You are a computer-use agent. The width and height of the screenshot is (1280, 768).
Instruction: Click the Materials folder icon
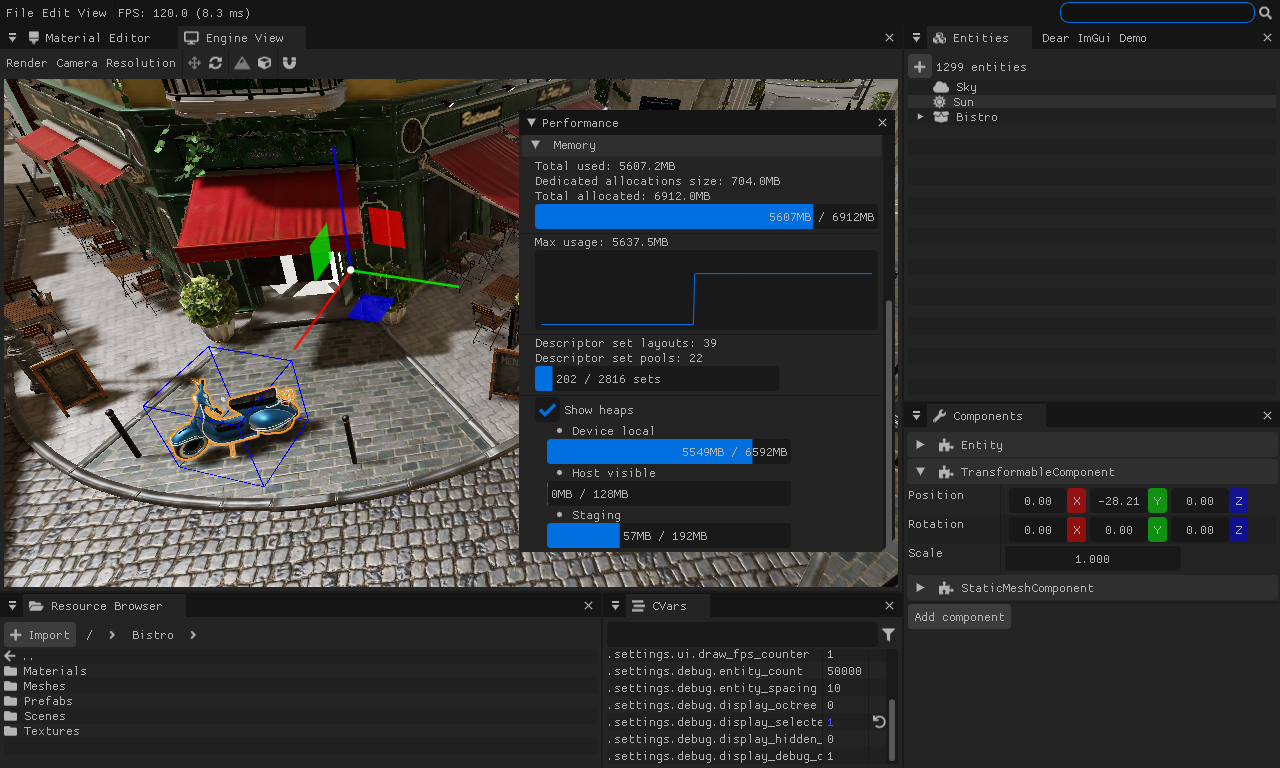click(x=11, y=671)
